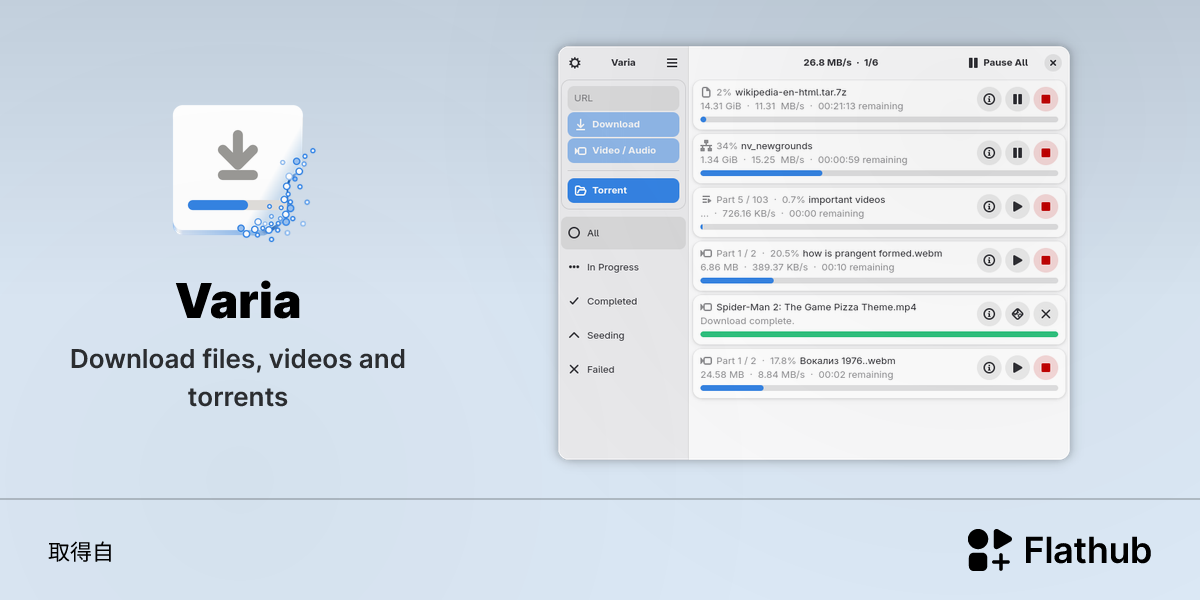
Task: Show info for wikipedia-en-html.tar.7z
Action: click(989, 99)
